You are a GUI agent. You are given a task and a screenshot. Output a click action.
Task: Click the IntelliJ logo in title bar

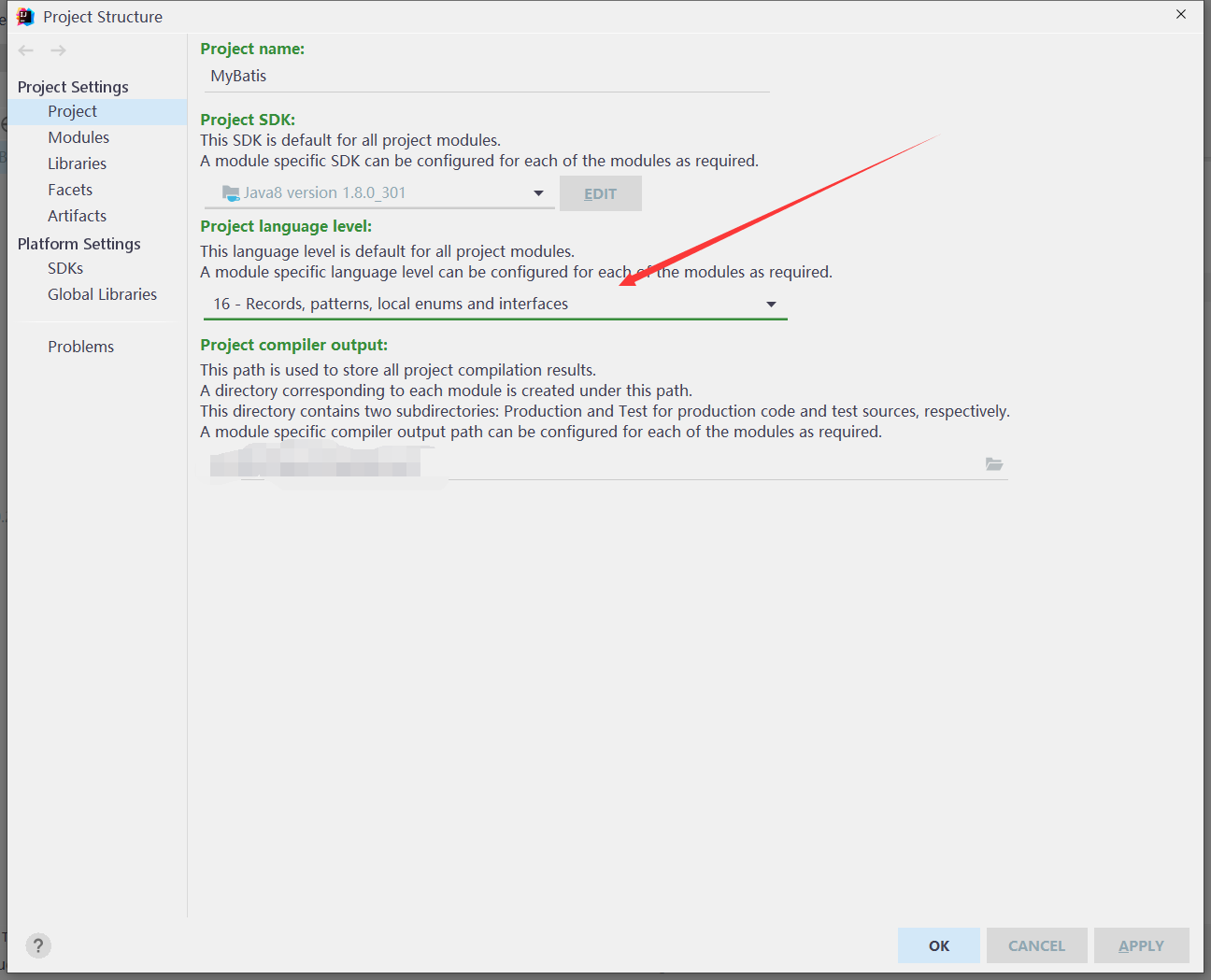coord(25,17)
